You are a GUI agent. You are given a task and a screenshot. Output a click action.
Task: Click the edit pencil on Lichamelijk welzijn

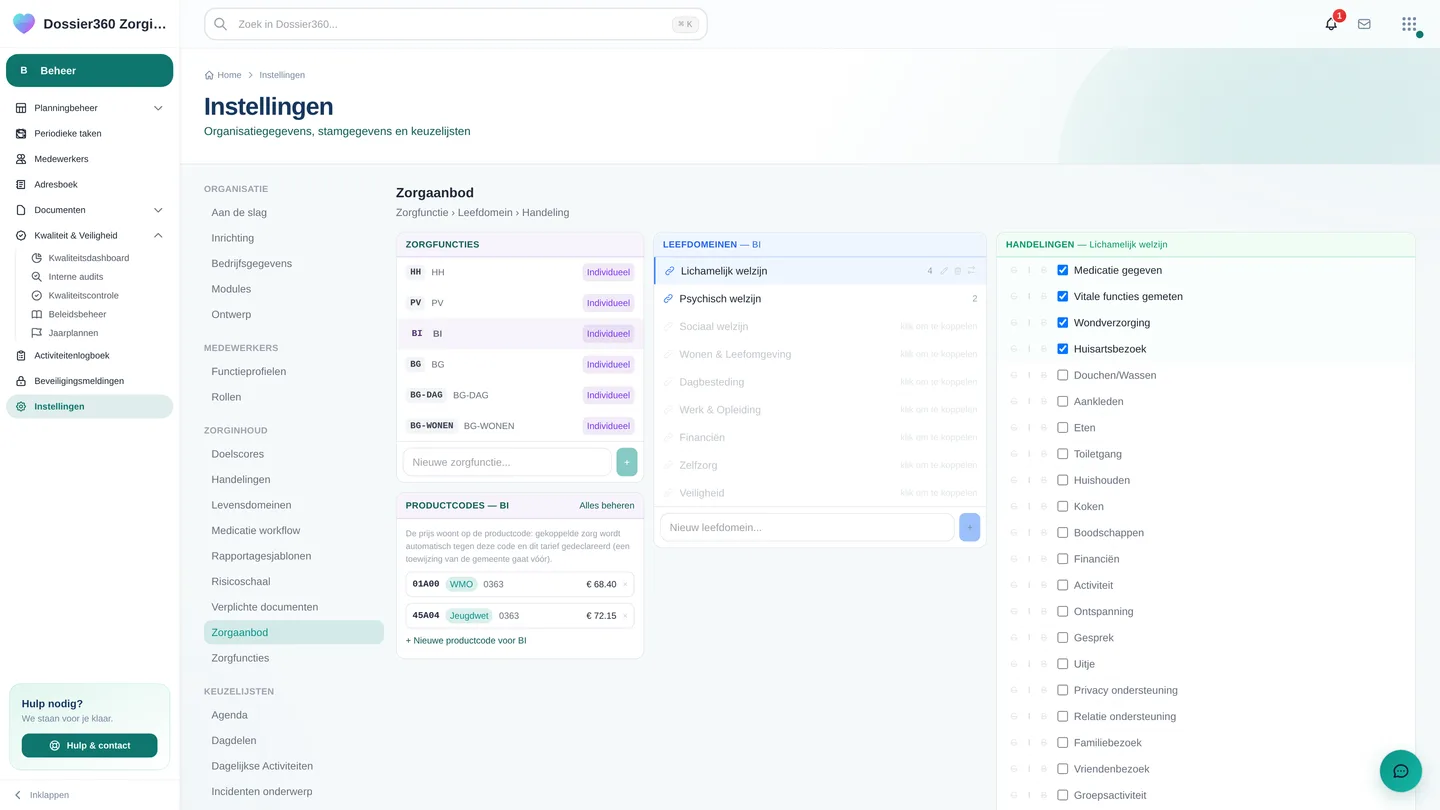tap(944, 271)
